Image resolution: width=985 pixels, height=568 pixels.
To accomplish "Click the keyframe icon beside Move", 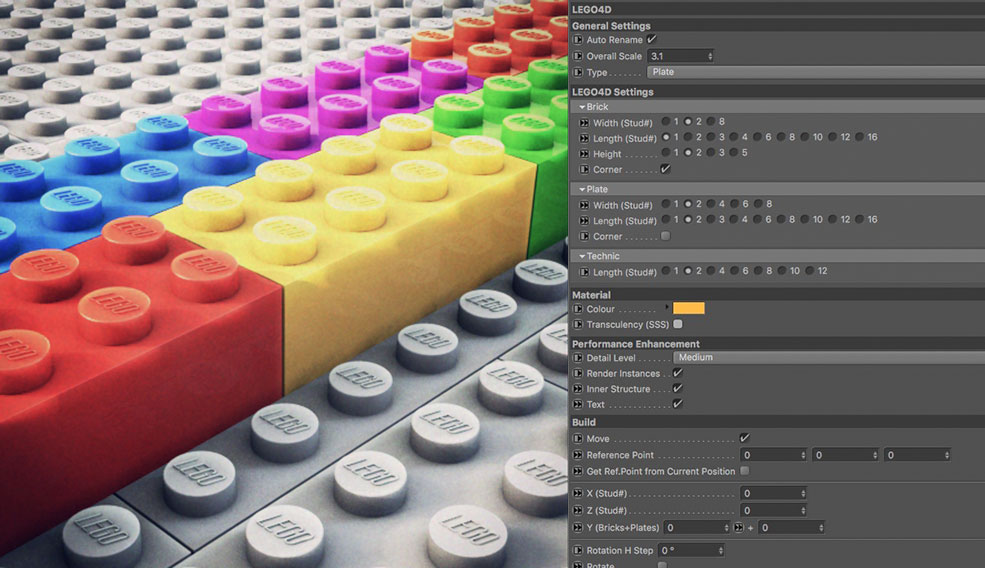I will 577,439.
